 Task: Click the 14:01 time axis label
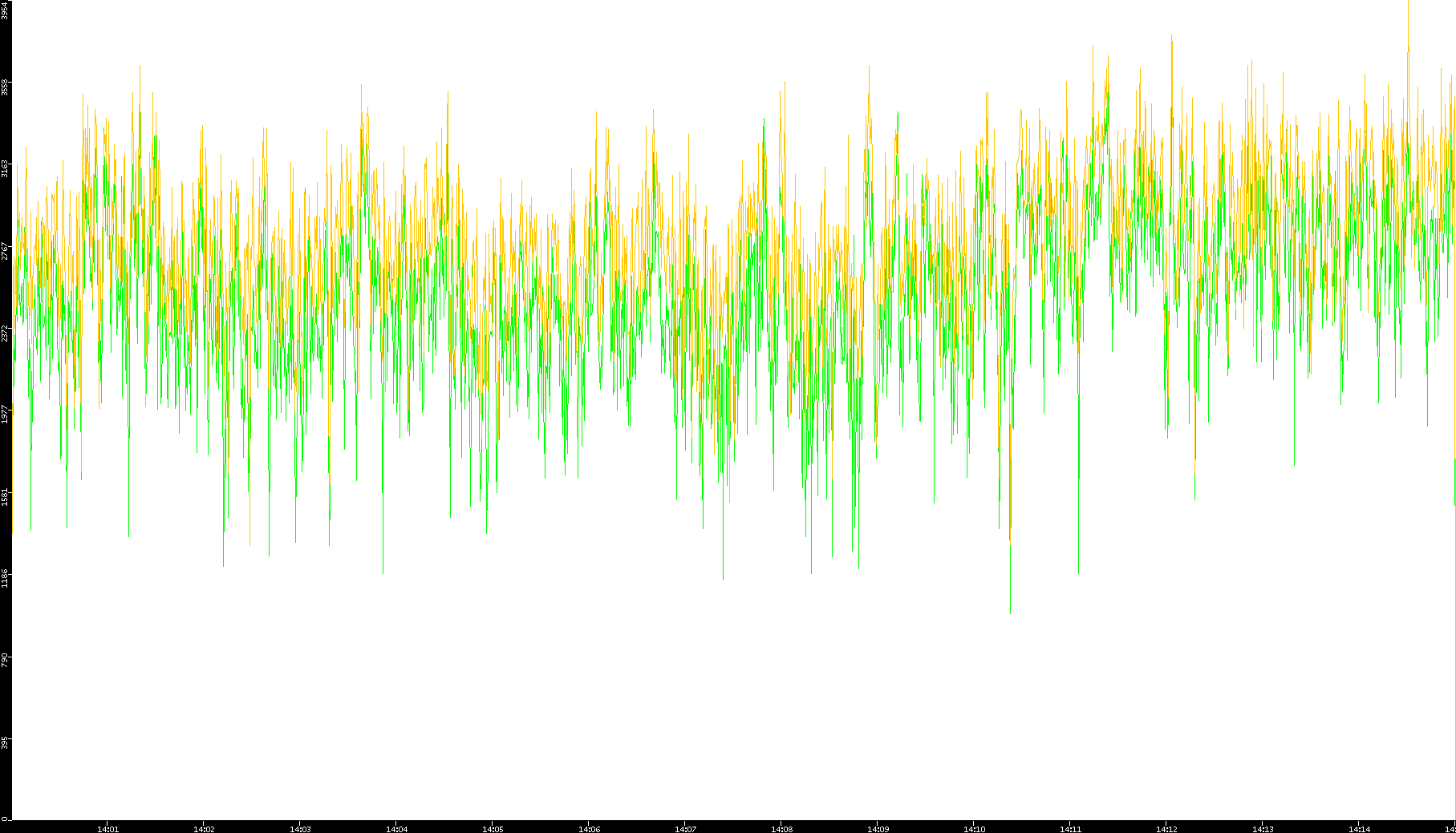tap(107, 828)
